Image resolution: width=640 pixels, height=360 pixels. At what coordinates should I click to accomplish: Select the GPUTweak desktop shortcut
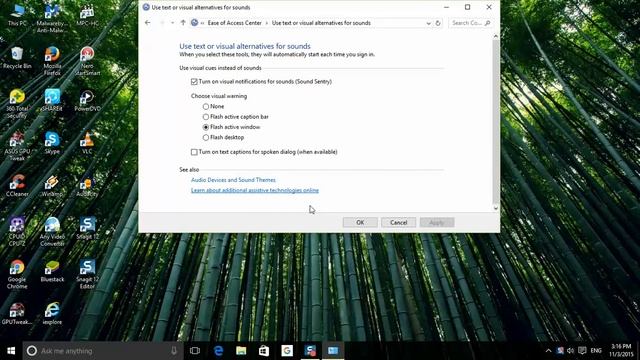click(x=17, y=313)
